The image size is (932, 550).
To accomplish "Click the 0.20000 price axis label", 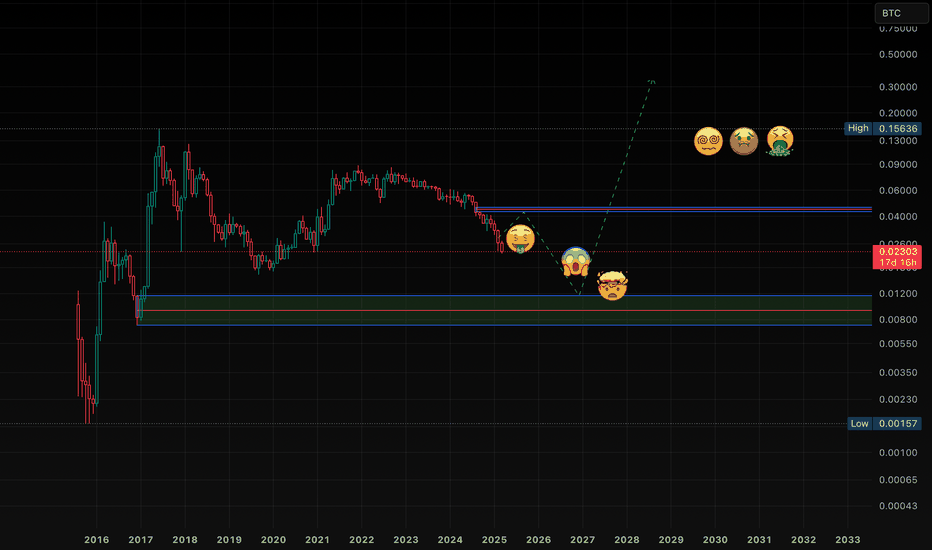I will (x=898, y=113).
